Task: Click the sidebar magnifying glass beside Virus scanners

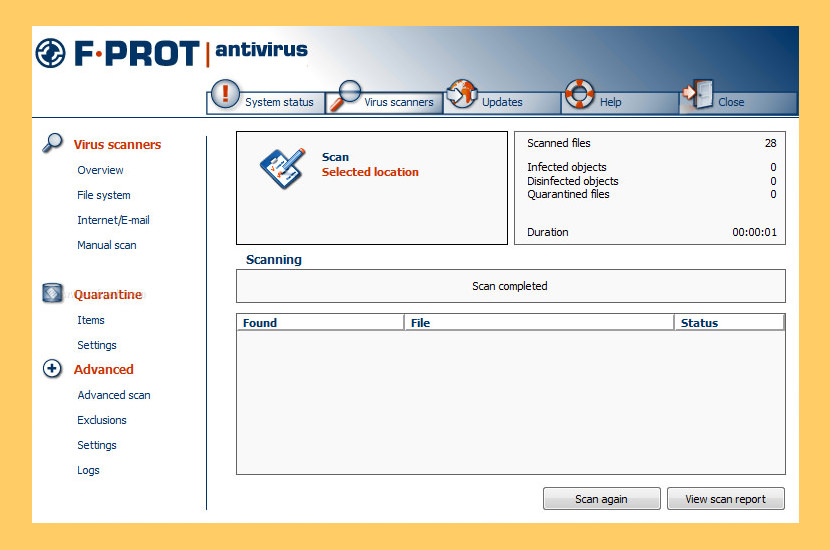Action: (x=53, y=143)
